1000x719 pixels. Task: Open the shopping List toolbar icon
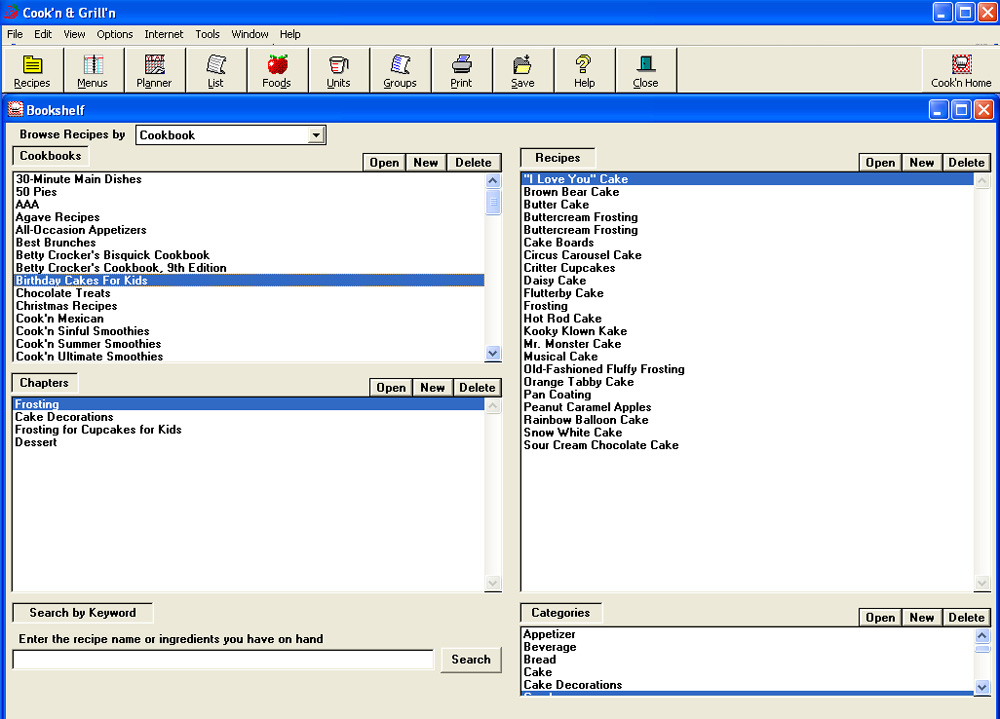tap(216, 70)
